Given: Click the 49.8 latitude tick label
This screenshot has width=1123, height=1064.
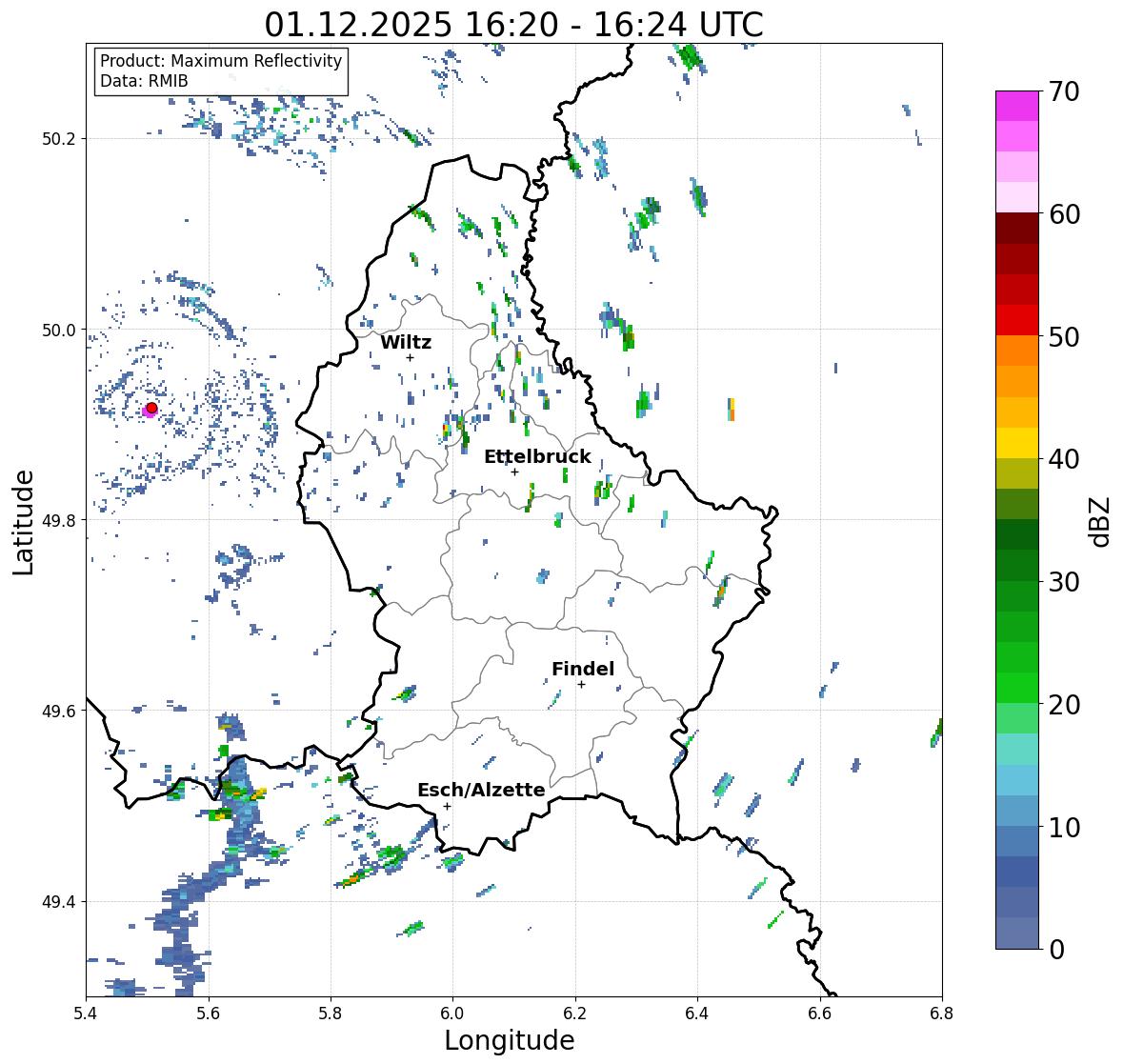Looking at the screenshot, I should pos(59,520).
